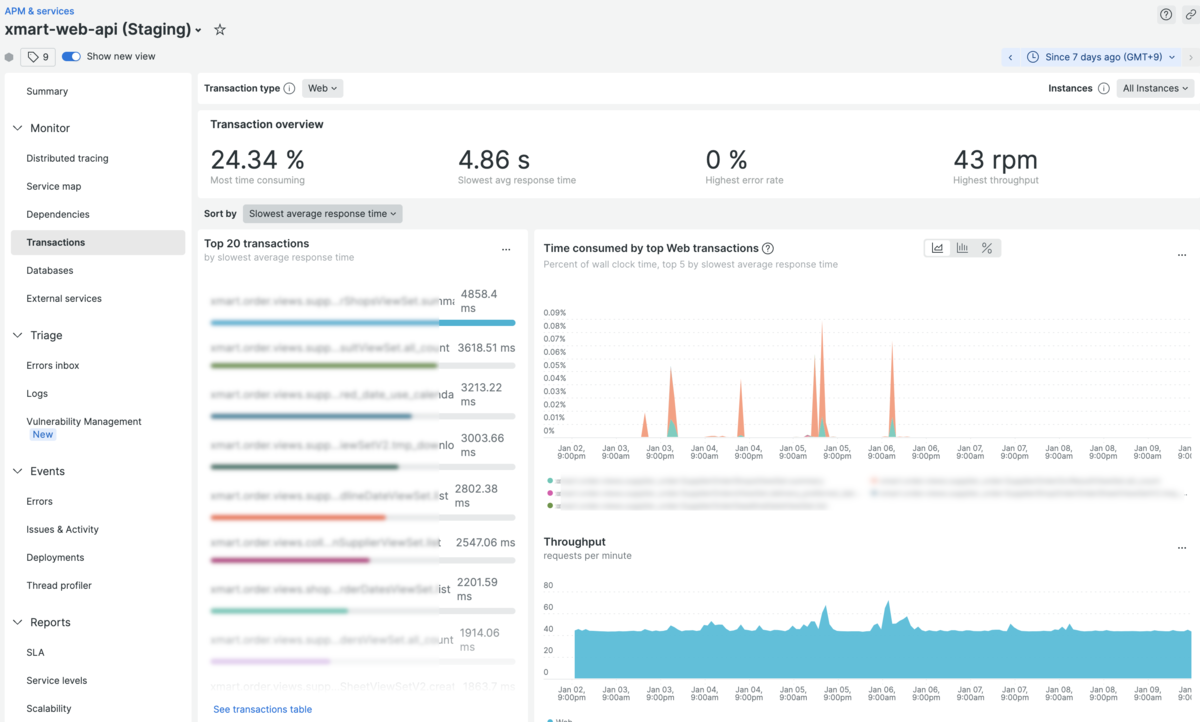Image resolution: width=1200 pixels, height=722 pixels.
Task: Open Slowest average response time sort dropdown
Action: [x=323, y=213]
